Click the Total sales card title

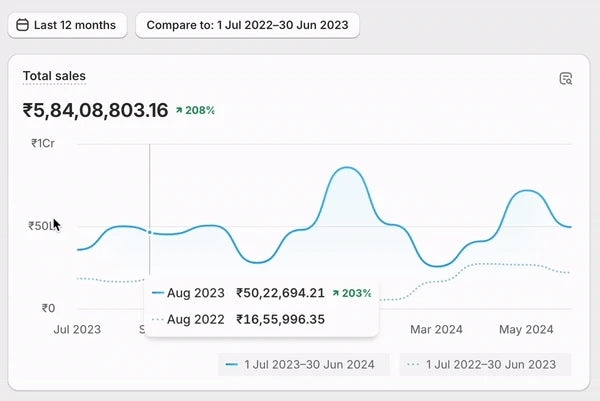[x=54, y=76]
